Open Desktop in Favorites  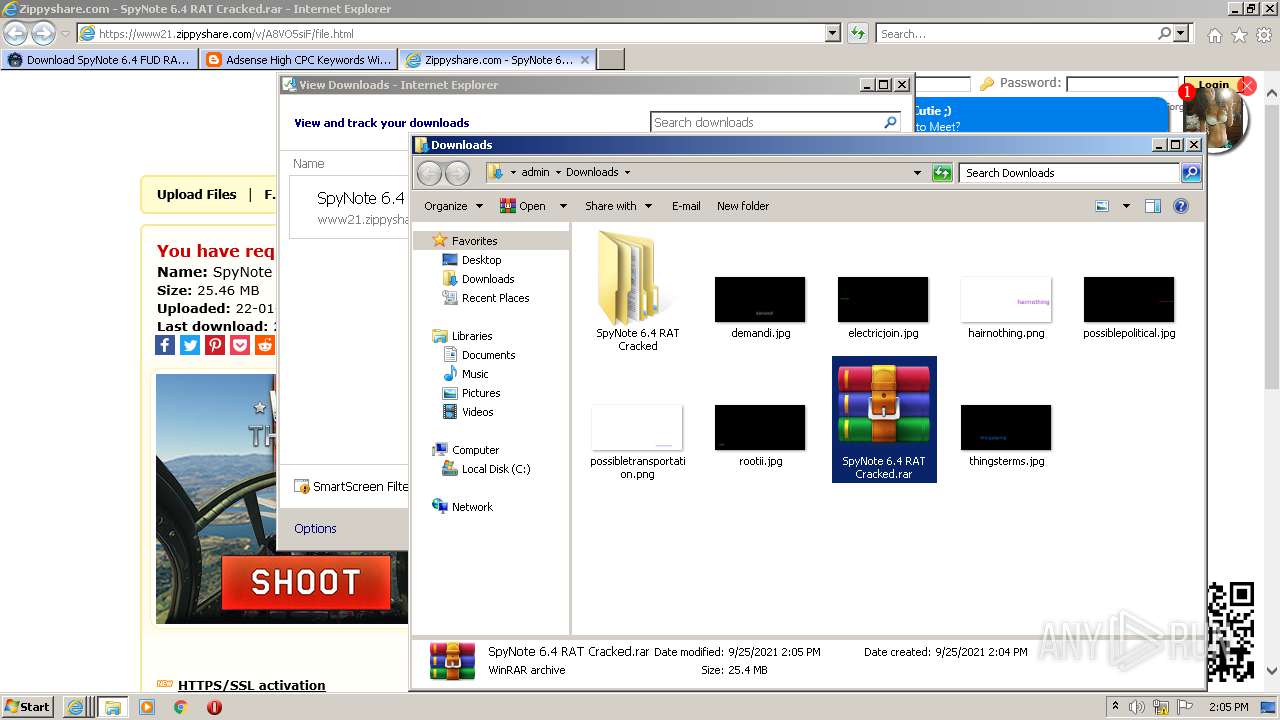(481, 260)
